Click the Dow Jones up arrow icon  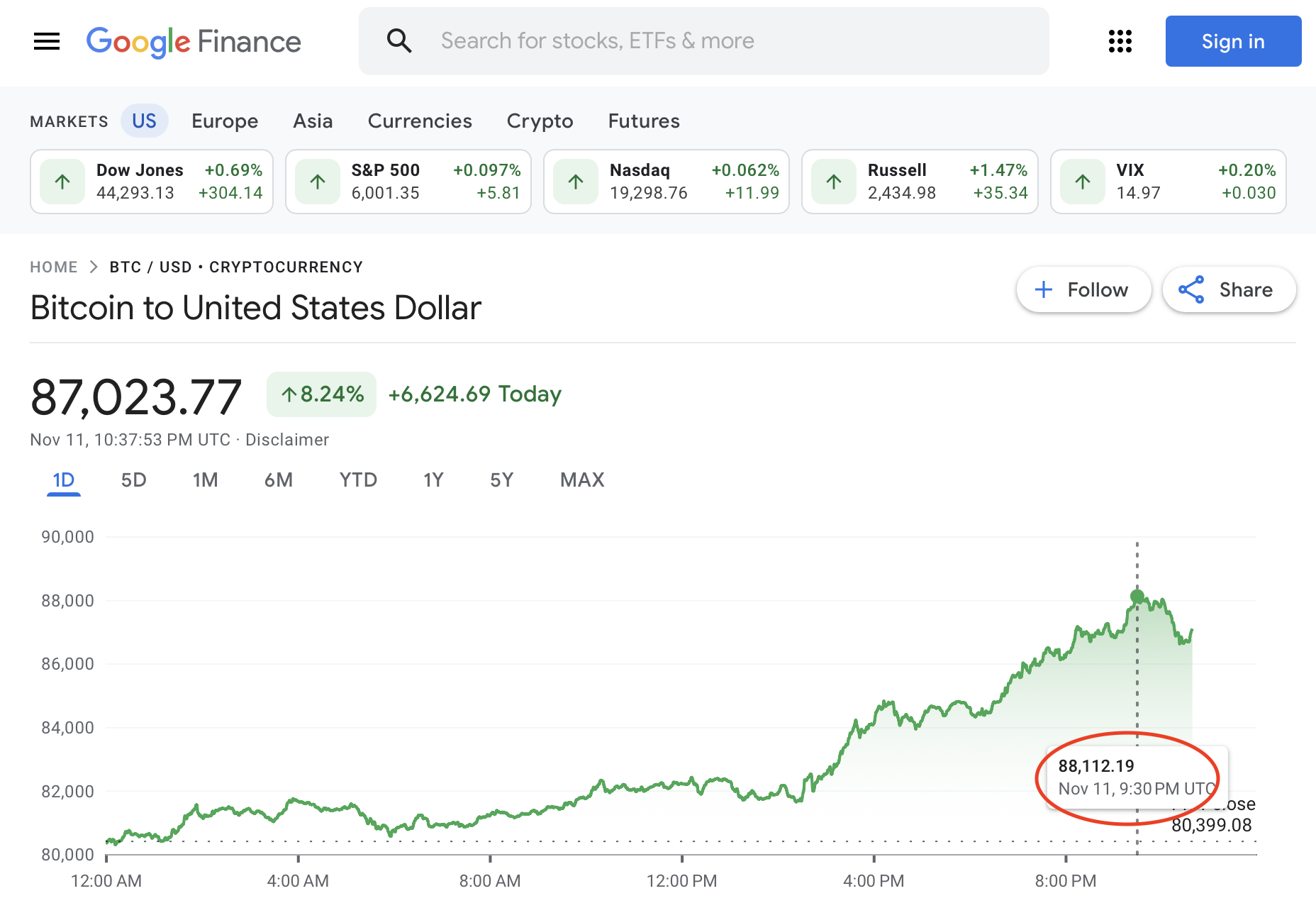click(x=62, y=182)
